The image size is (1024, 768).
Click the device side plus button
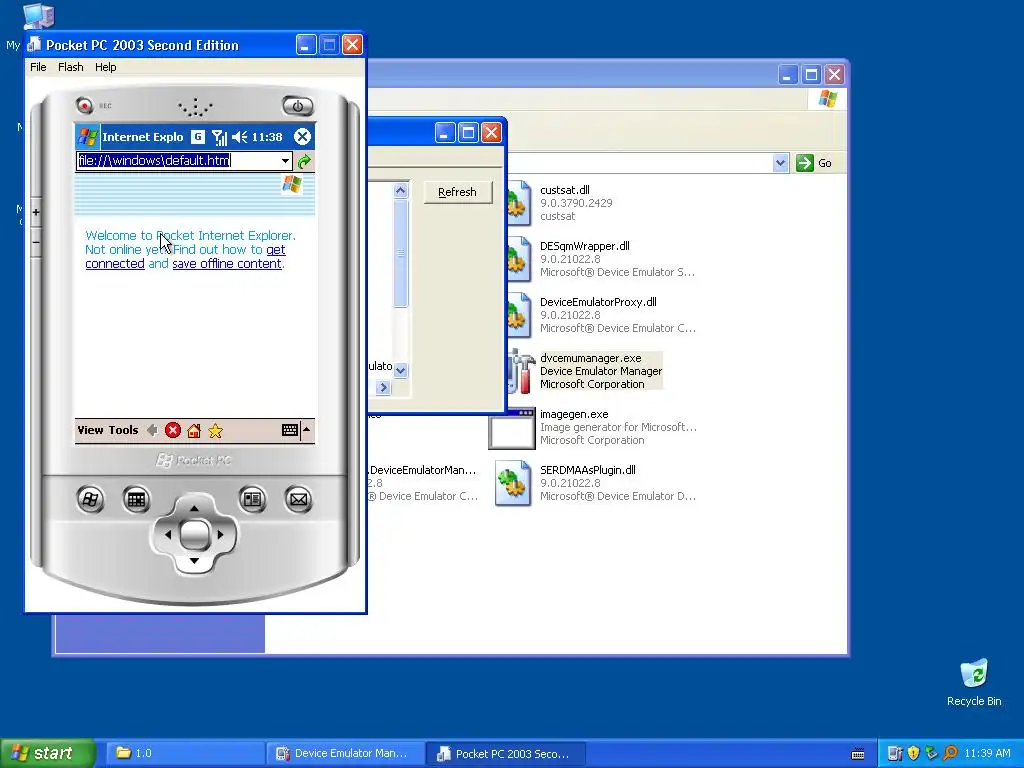pos(36,212)
